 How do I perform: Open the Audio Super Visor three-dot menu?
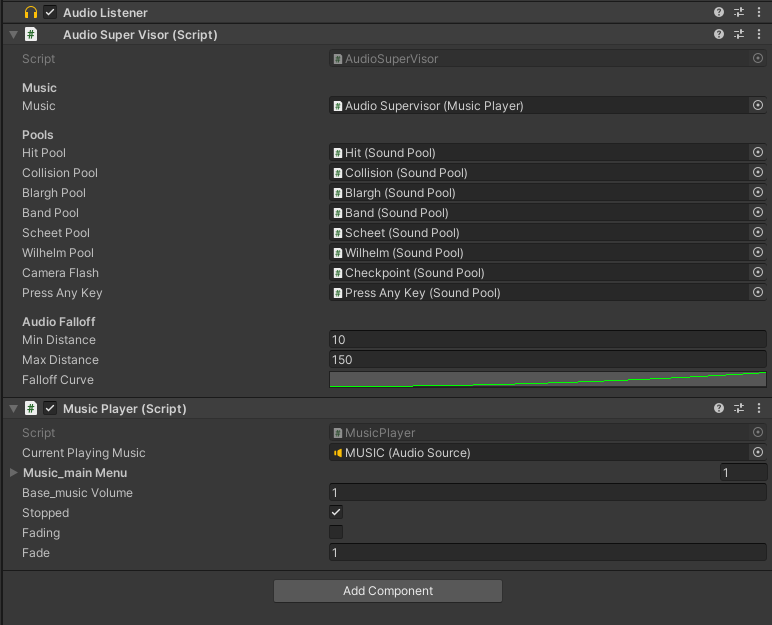759,34
